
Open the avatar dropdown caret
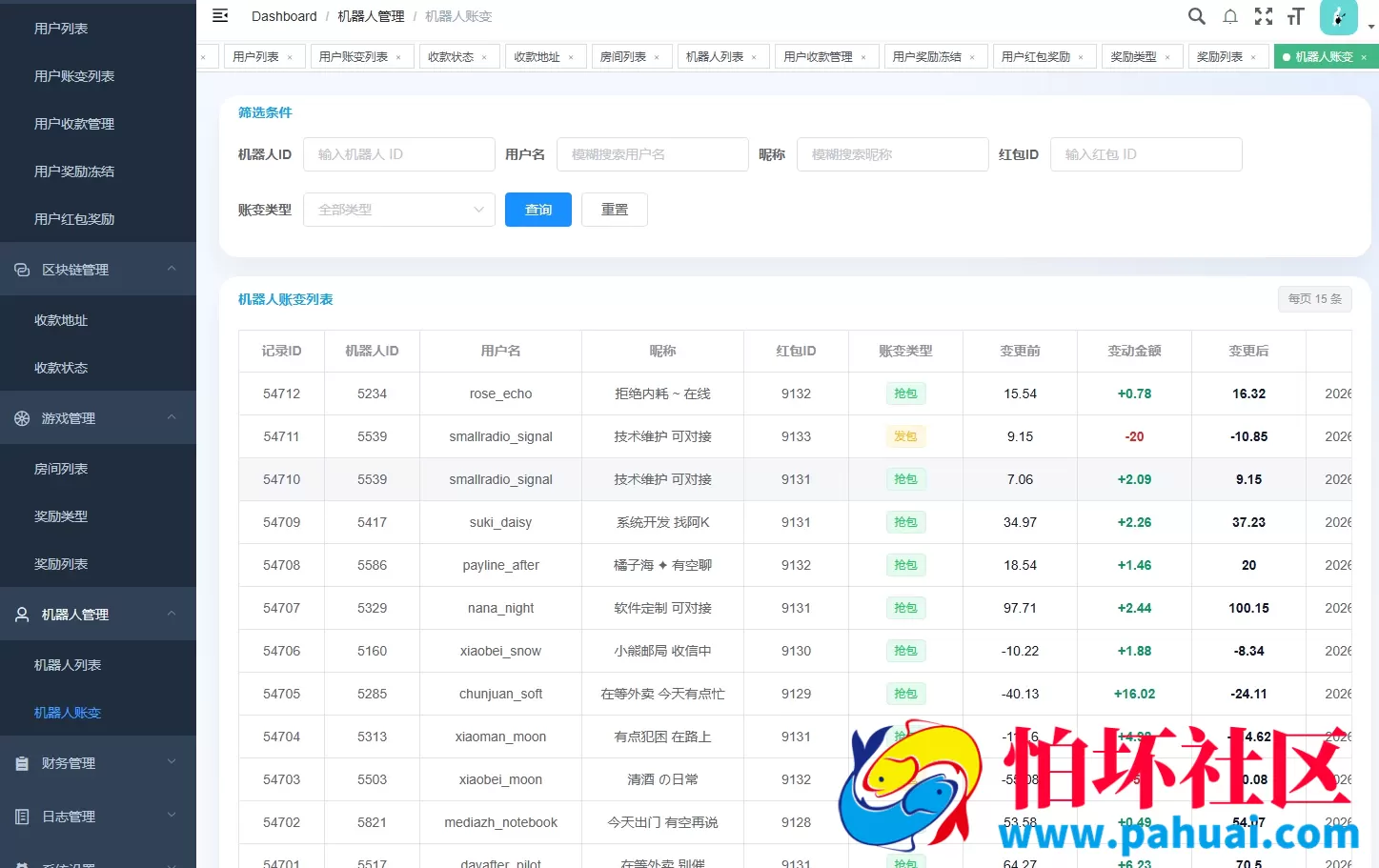coord(1371,27)
